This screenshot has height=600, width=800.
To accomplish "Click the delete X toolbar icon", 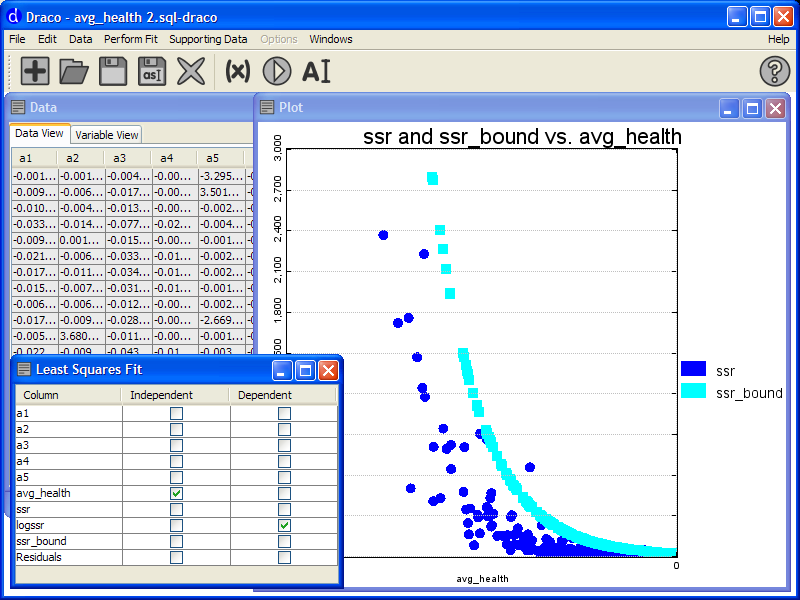I will [x=191, y=71].
